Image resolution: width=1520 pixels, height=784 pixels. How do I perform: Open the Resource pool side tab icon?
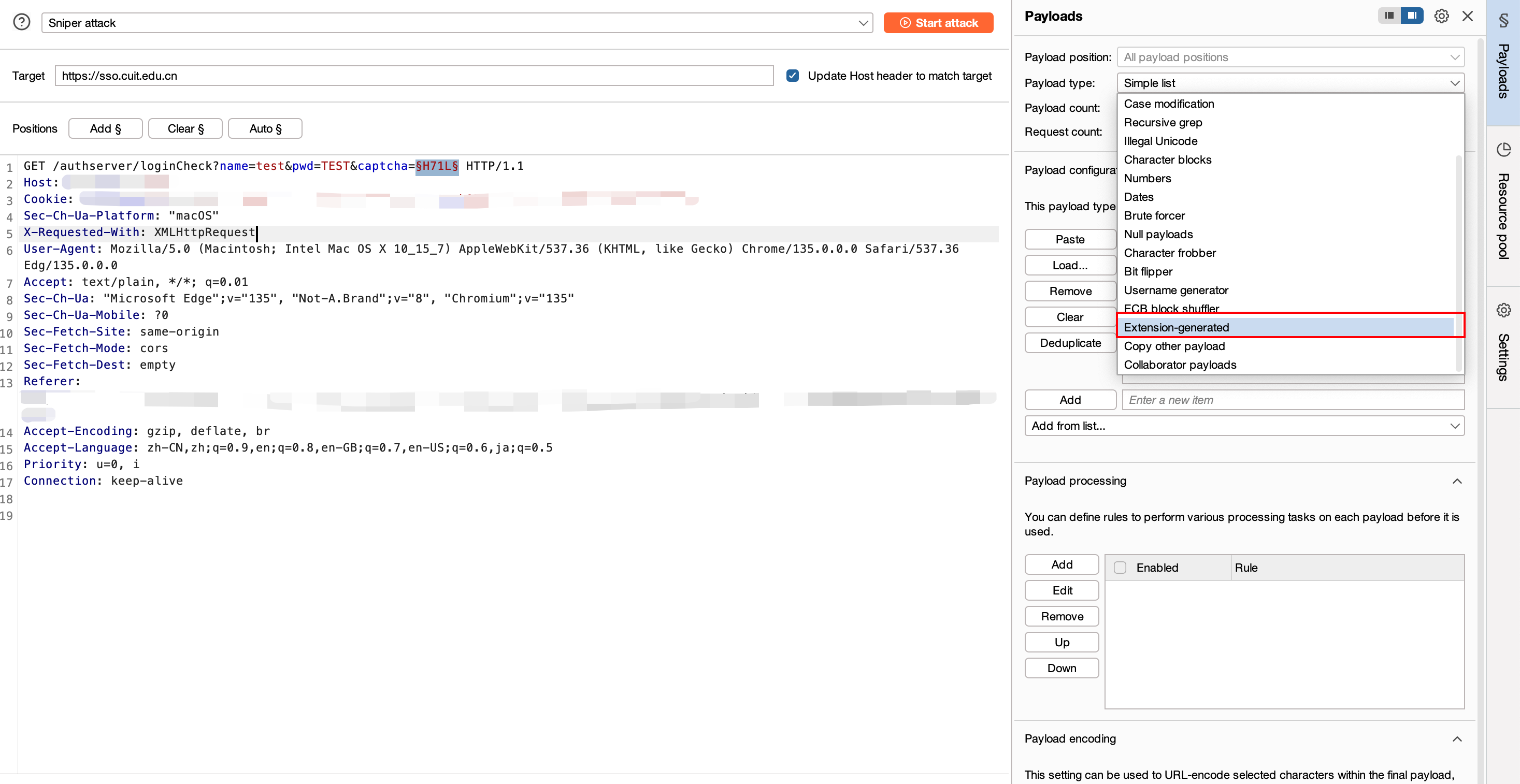tap(1503, 150)
